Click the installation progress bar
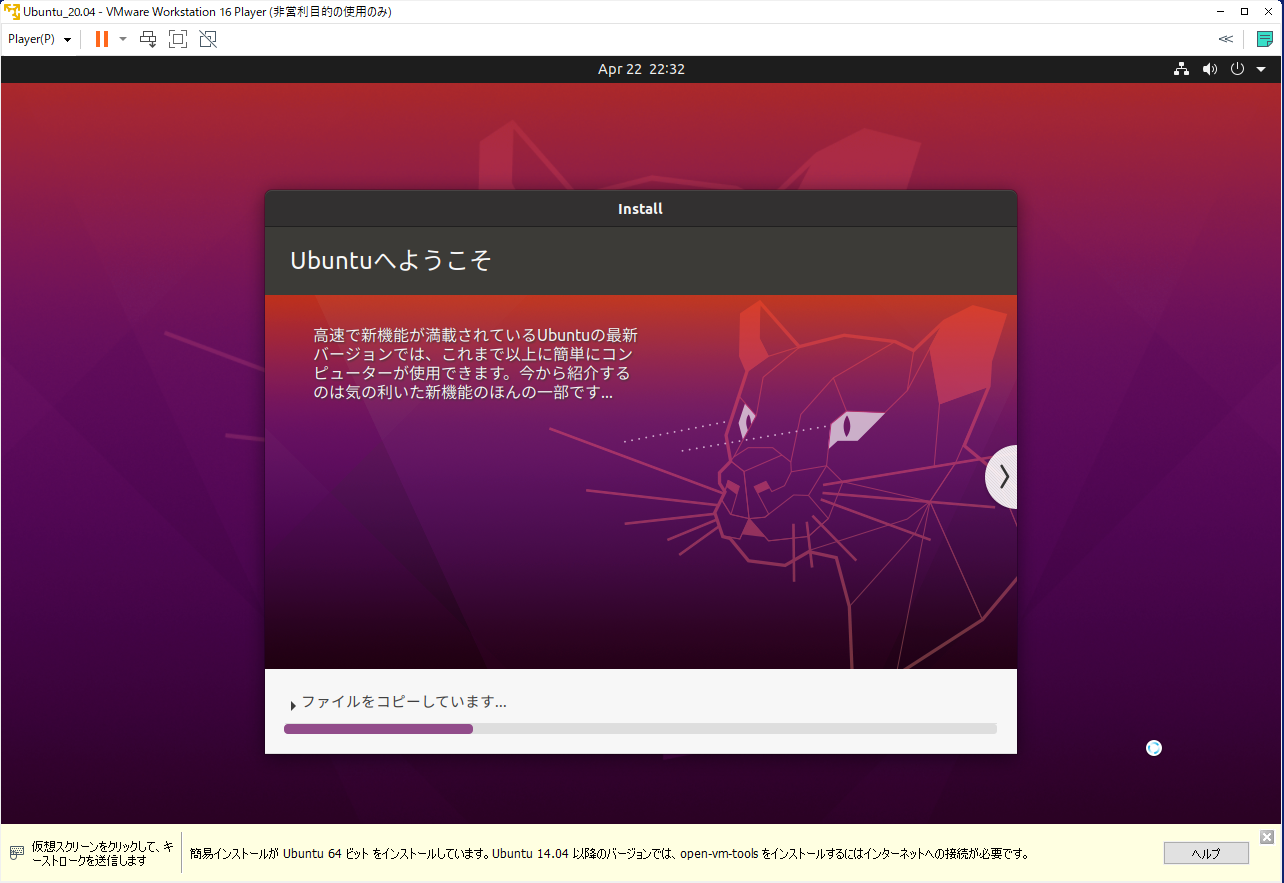Screen dimensions: 1284x883 (640, 729)
